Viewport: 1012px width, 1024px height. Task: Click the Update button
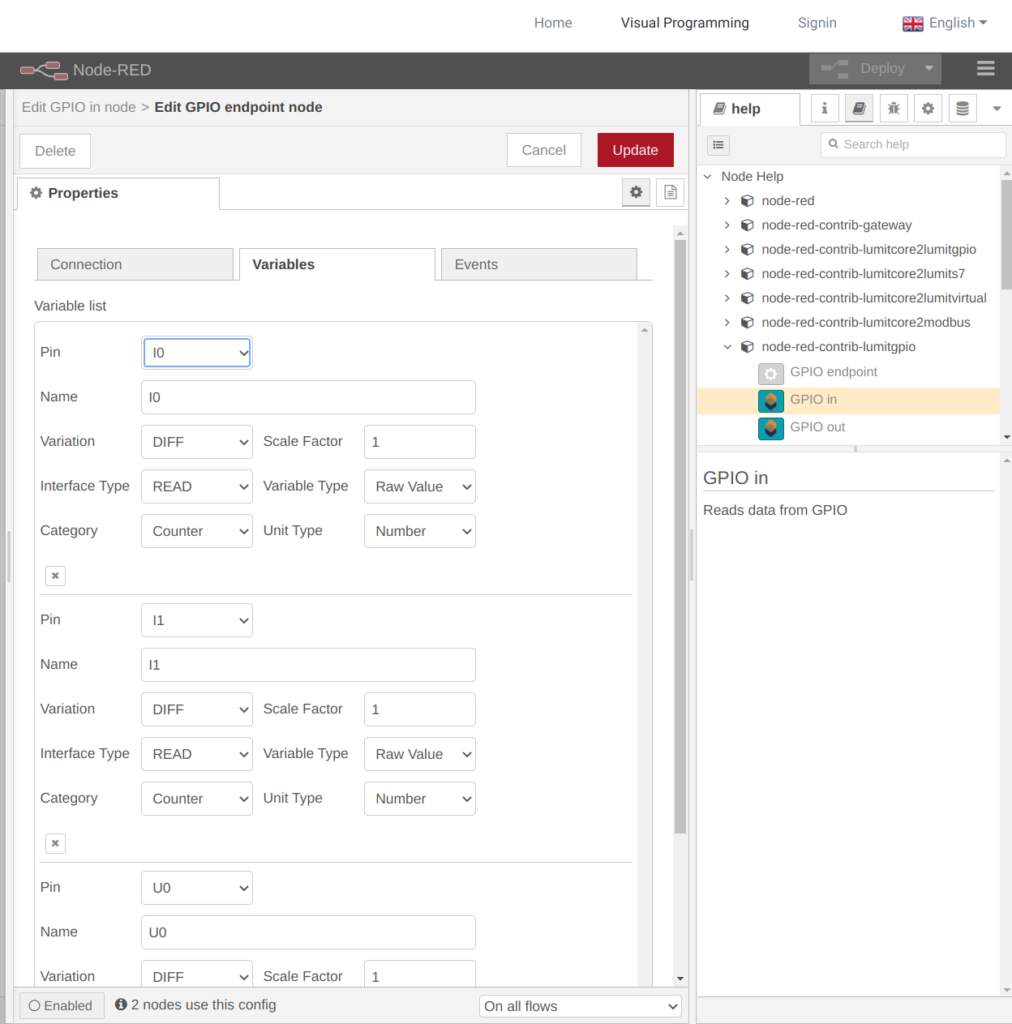[635, 150]
